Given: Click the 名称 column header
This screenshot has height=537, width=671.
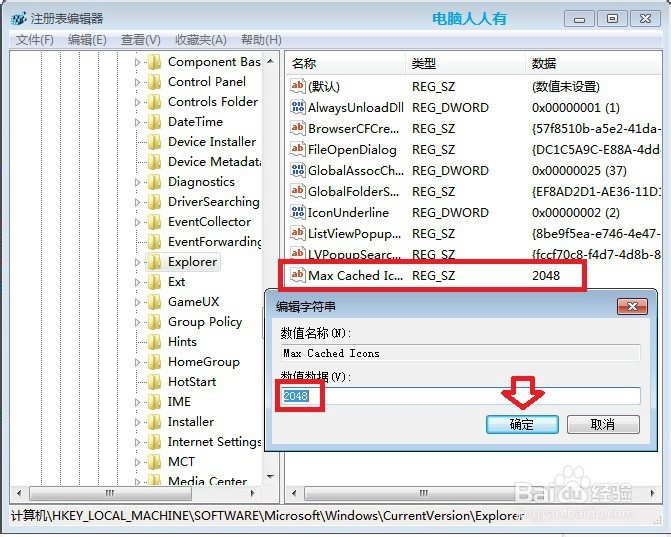Looking at the screenshot, I should (x=345, y=64).
